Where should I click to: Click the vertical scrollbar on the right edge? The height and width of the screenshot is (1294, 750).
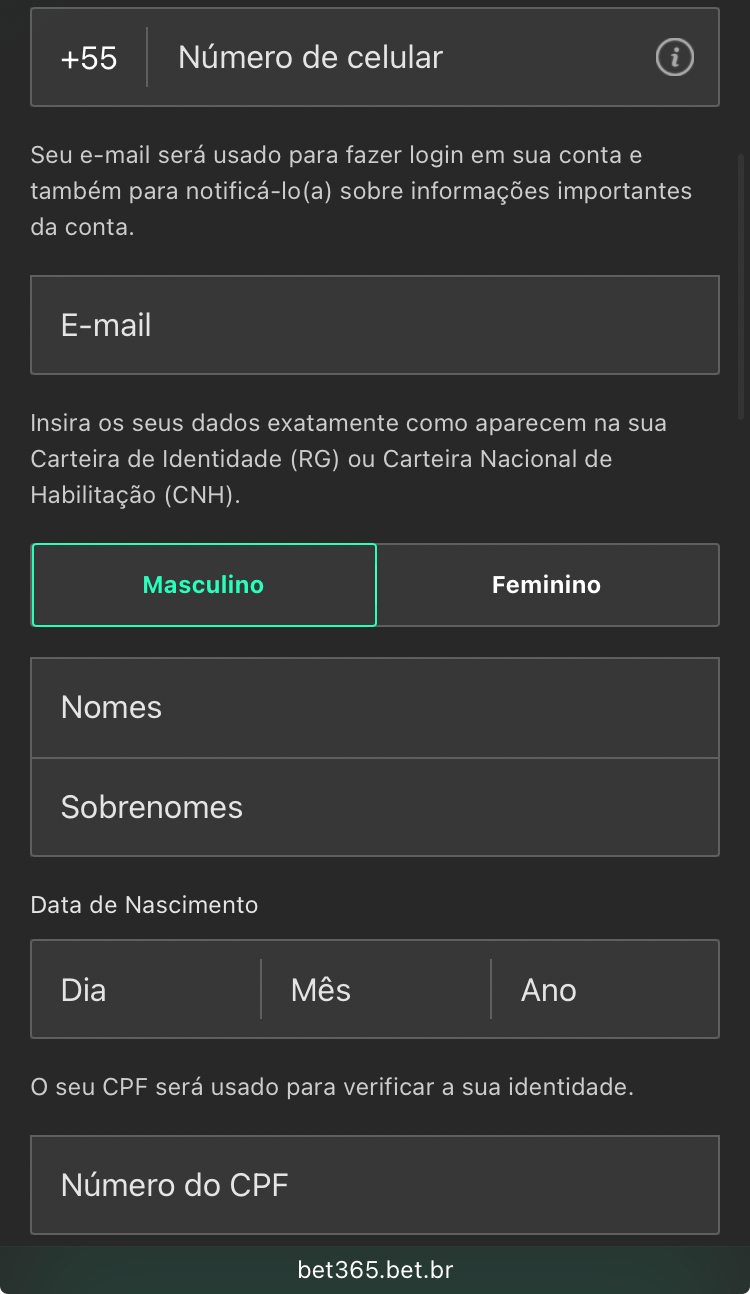(x=741, y=285)
